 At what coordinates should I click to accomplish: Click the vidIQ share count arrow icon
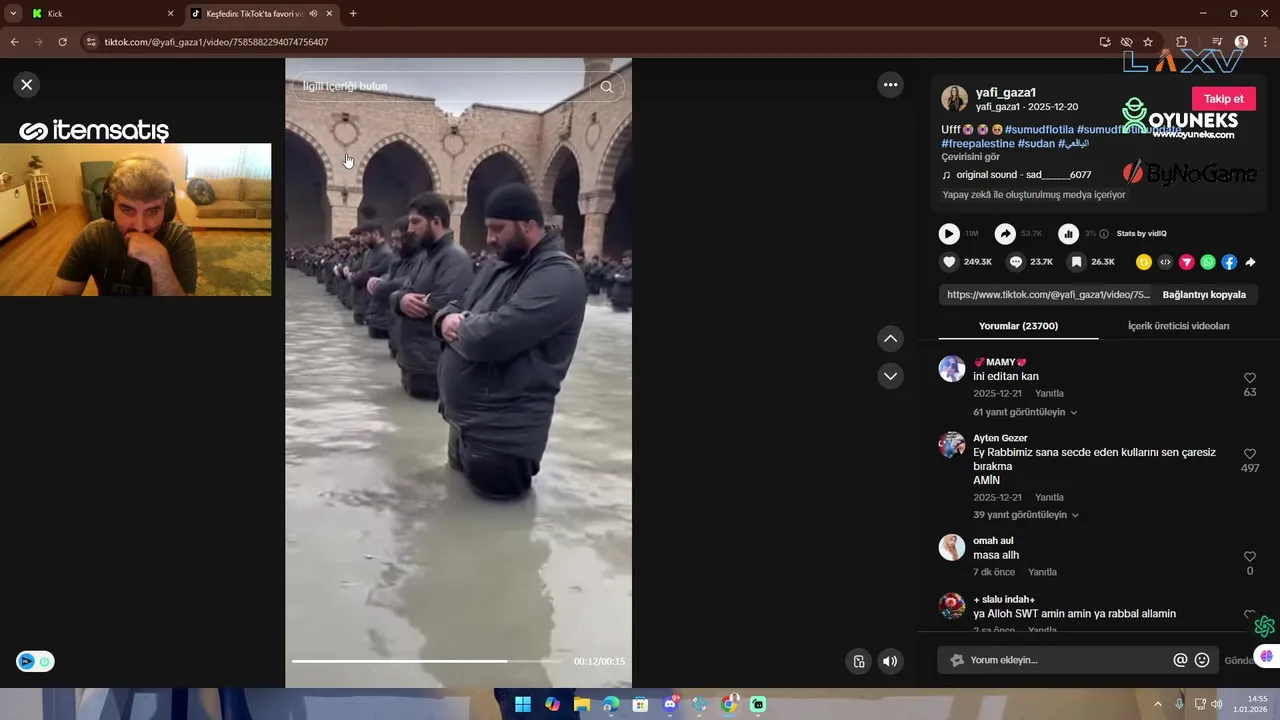point(1005,233)
